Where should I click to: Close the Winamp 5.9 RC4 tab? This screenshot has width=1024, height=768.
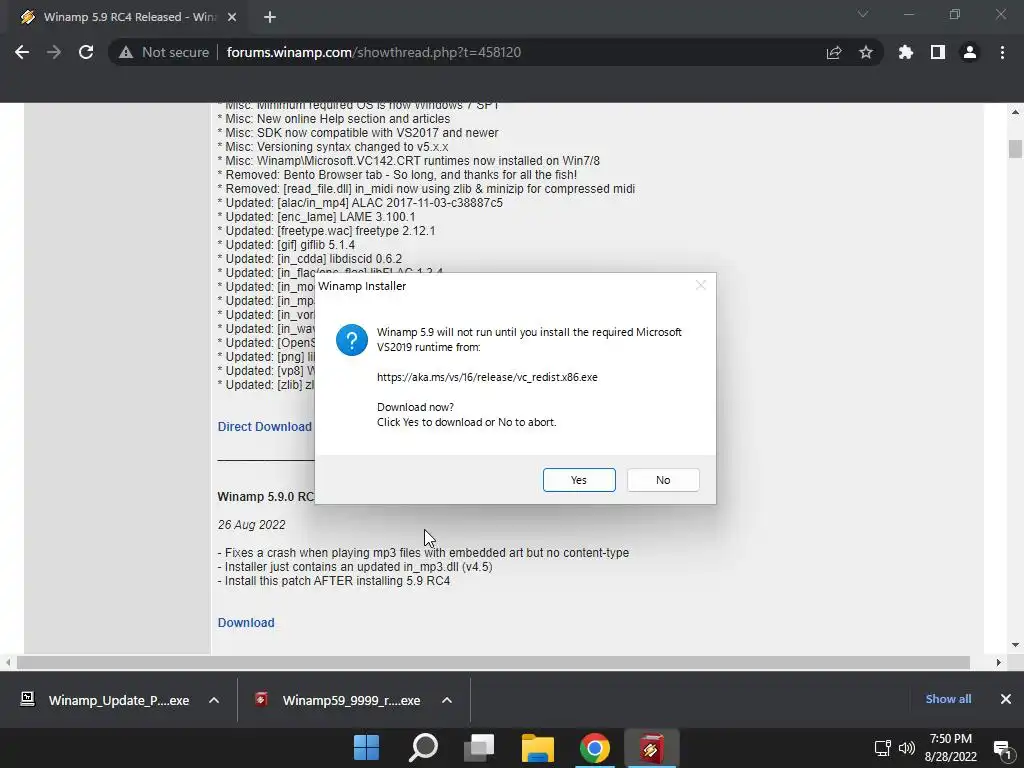pyautogui.click(x=232, y=17)
